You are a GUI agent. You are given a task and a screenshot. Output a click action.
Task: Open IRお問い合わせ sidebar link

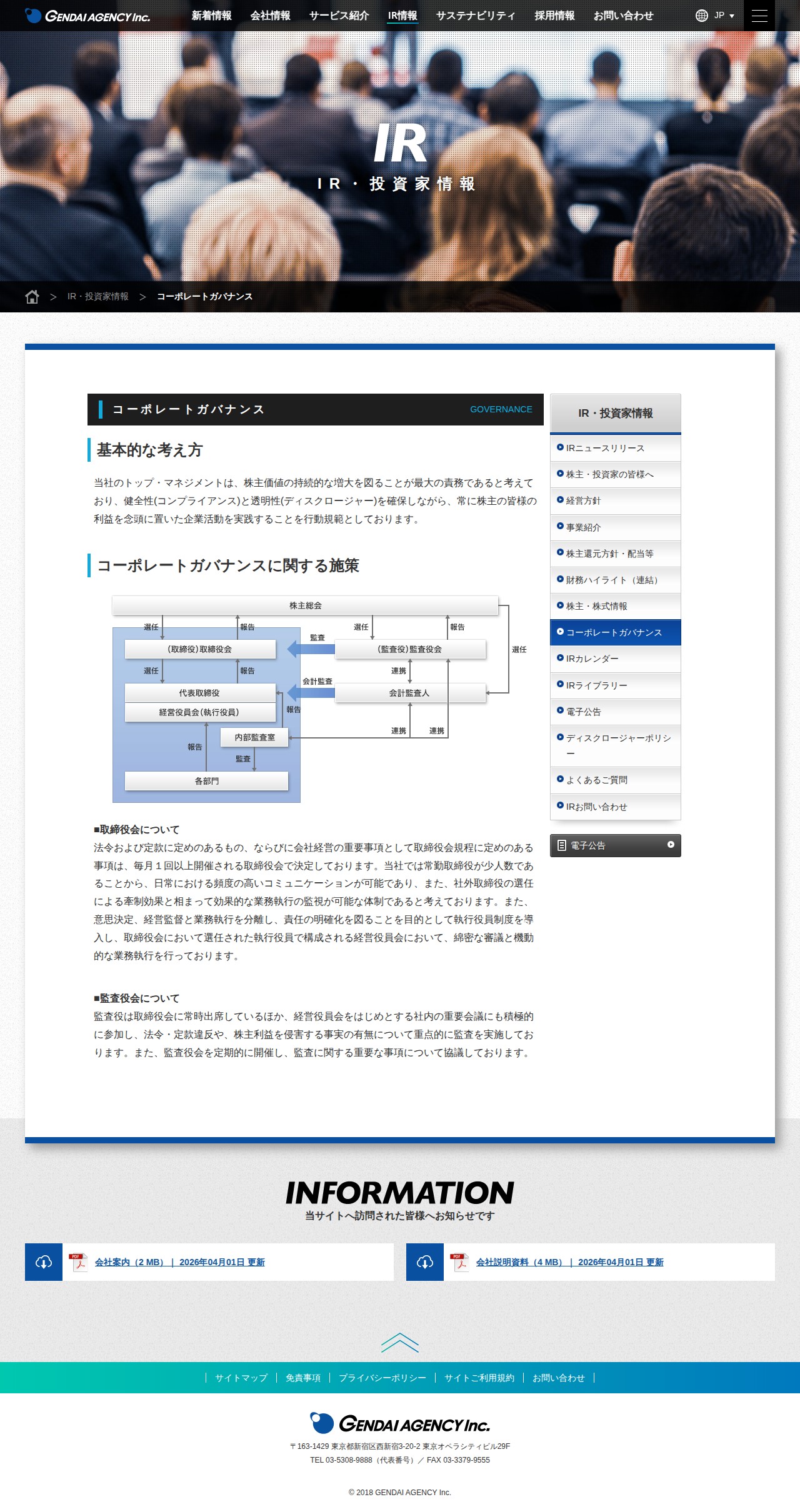click(x=616, y=807)
